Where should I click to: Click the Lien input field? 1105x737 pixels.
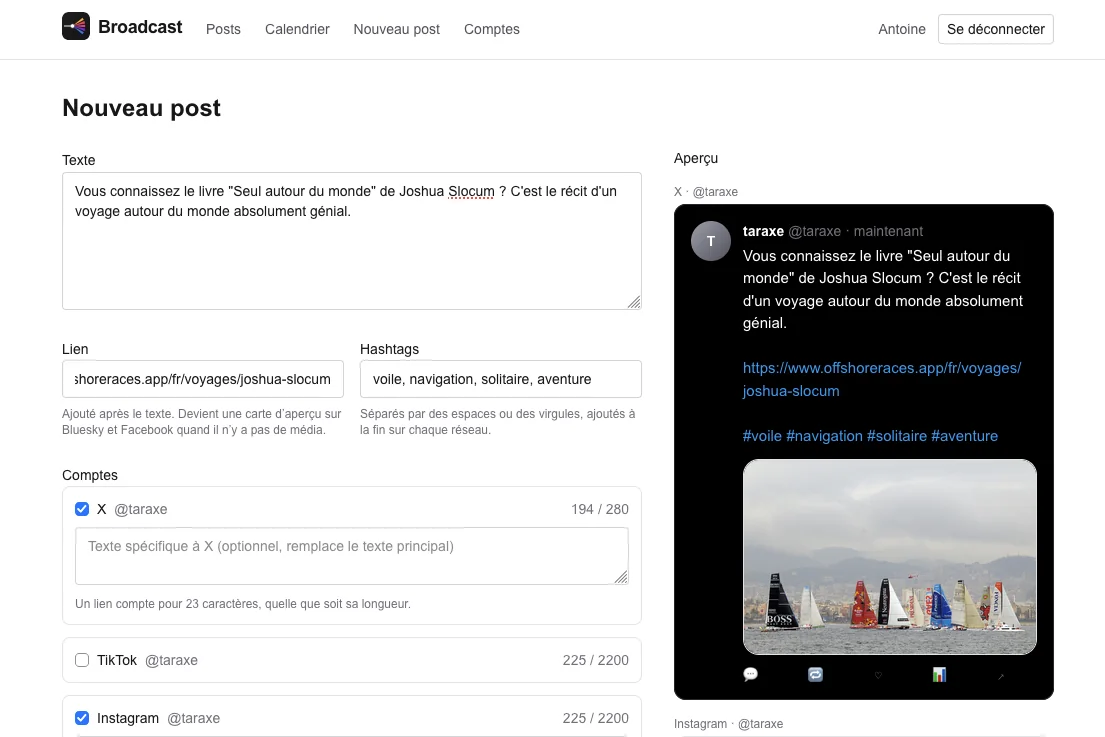click(x=203, y=379)
